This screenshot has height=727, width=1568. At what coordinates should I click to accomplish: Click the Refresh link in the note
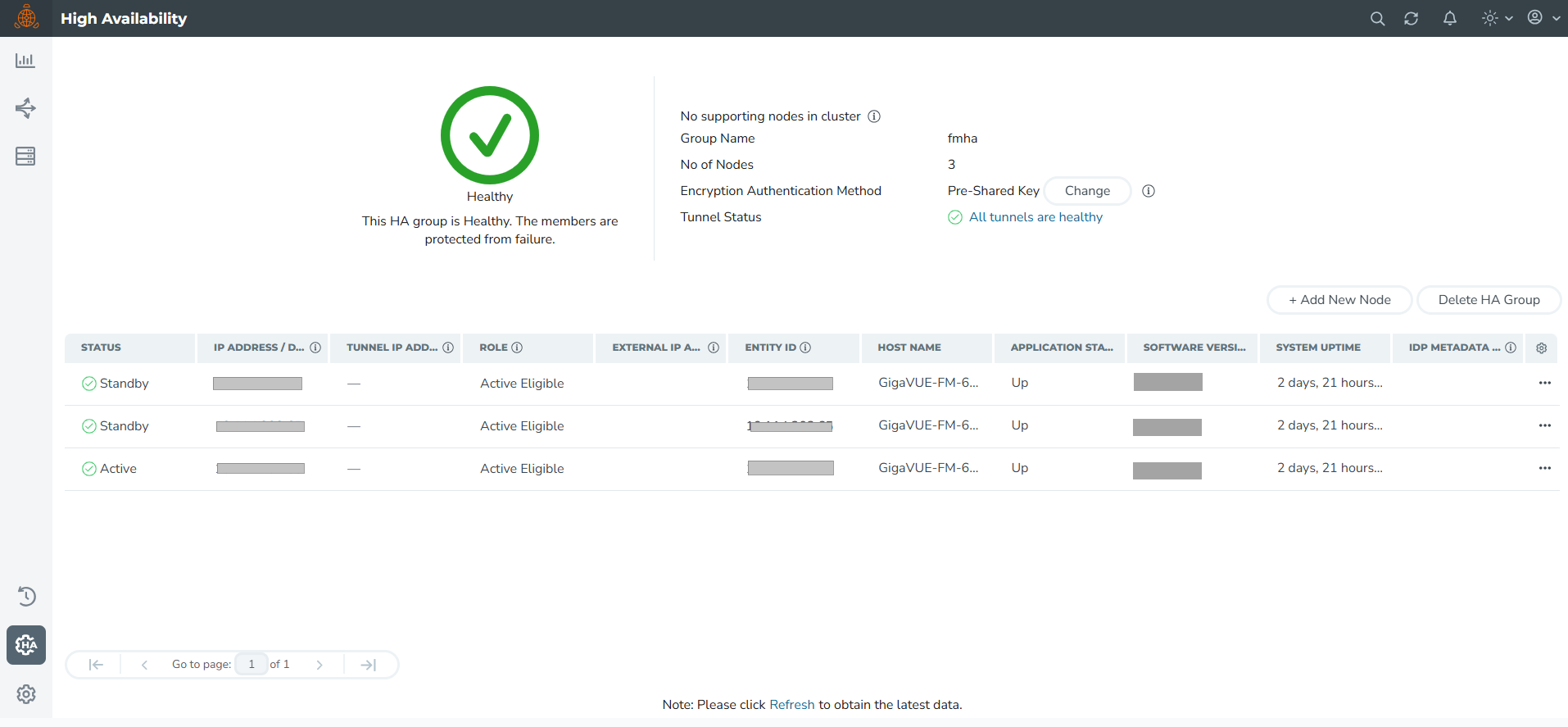click(x=791, y=705)
